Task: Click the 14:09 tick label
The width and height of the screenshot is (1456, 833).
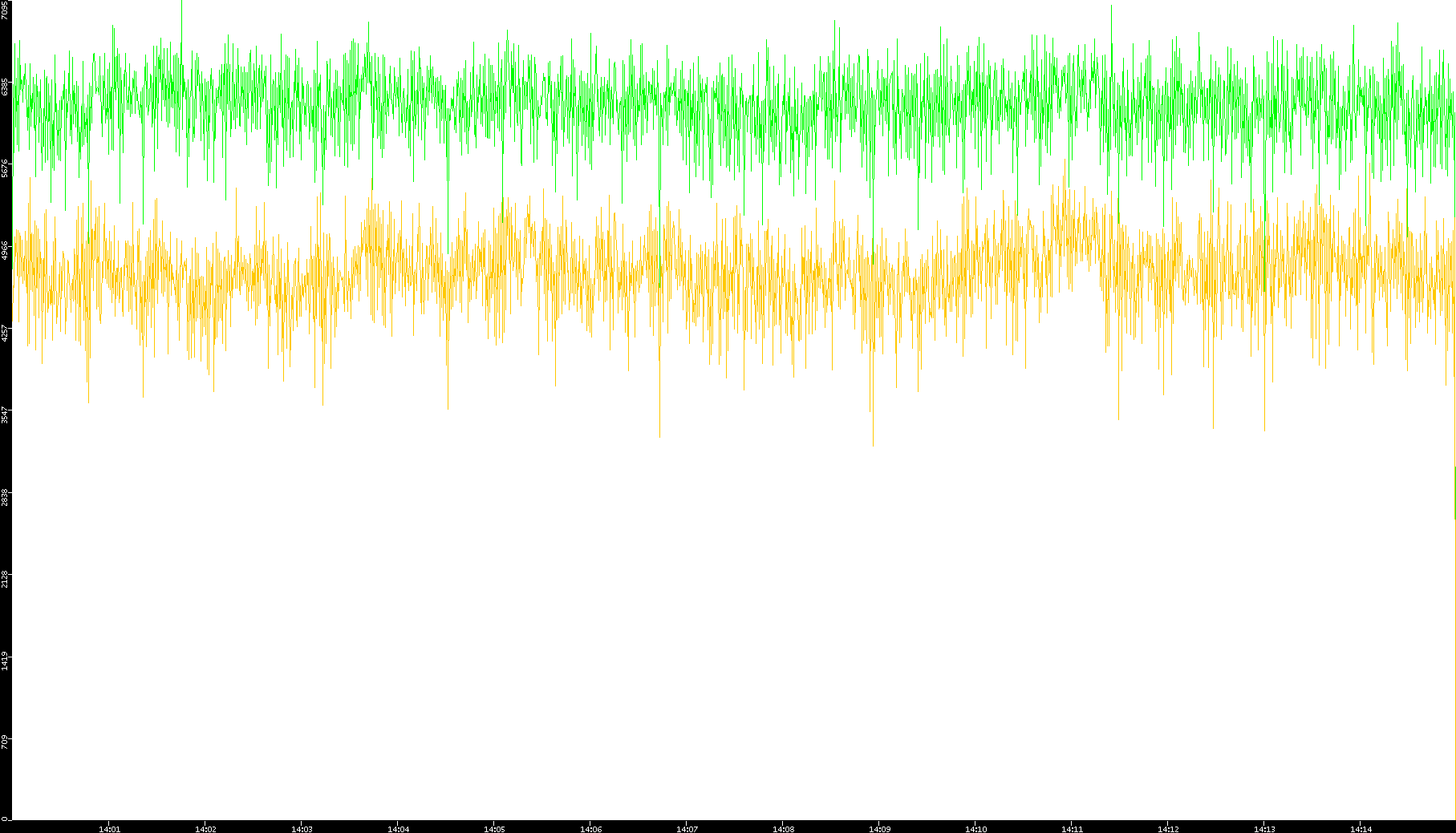Action: [879, 828]
